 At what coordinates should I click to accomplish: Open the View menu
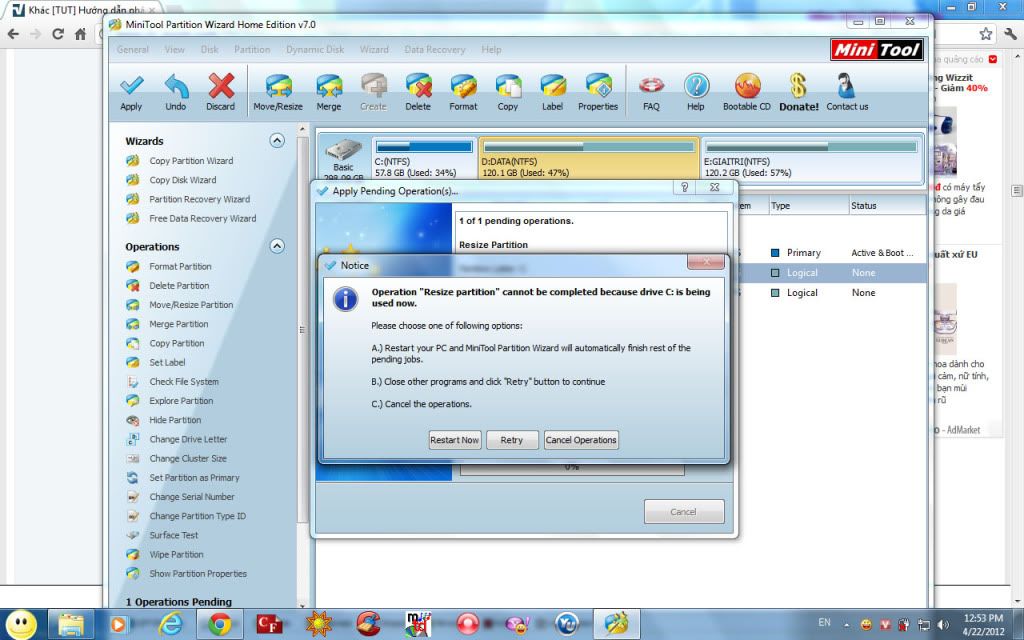174,50
